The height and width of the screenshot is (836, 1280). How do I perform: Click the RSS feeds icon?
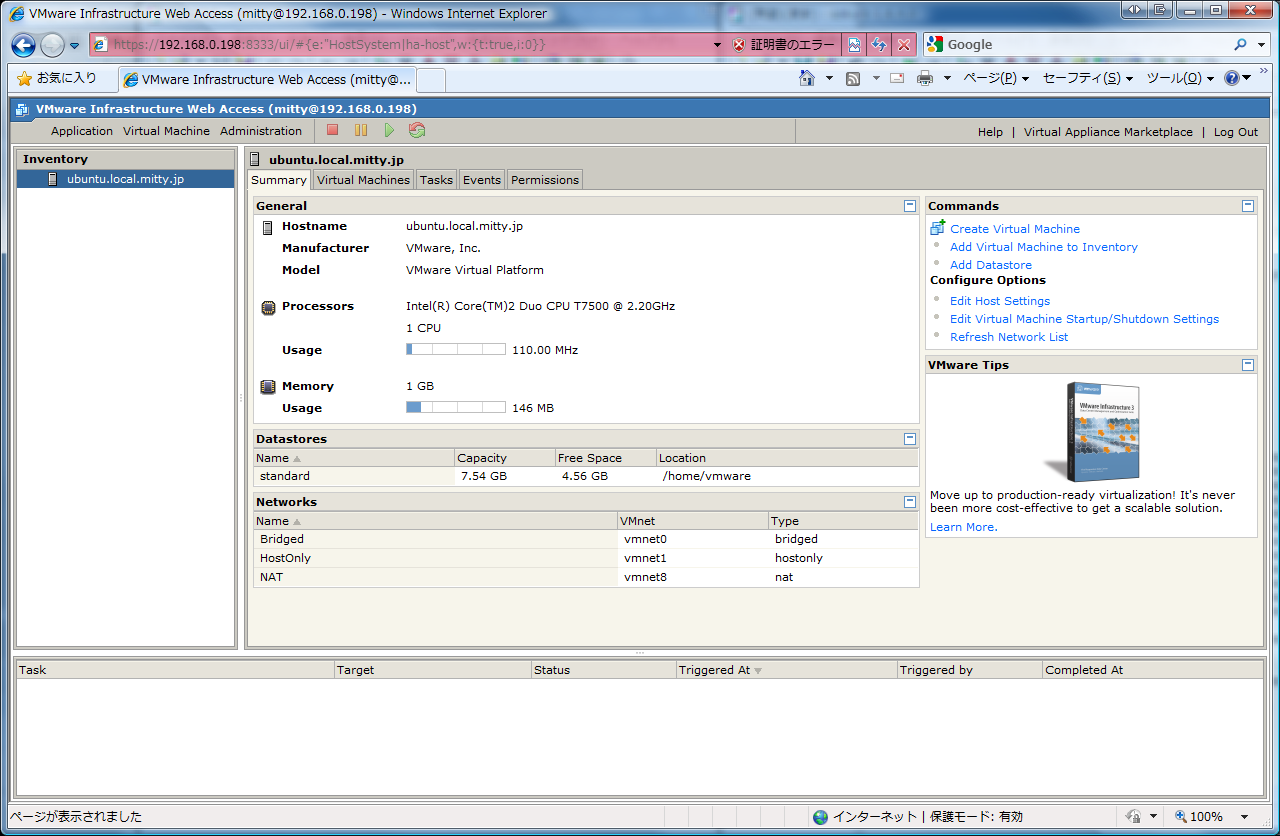853,78
